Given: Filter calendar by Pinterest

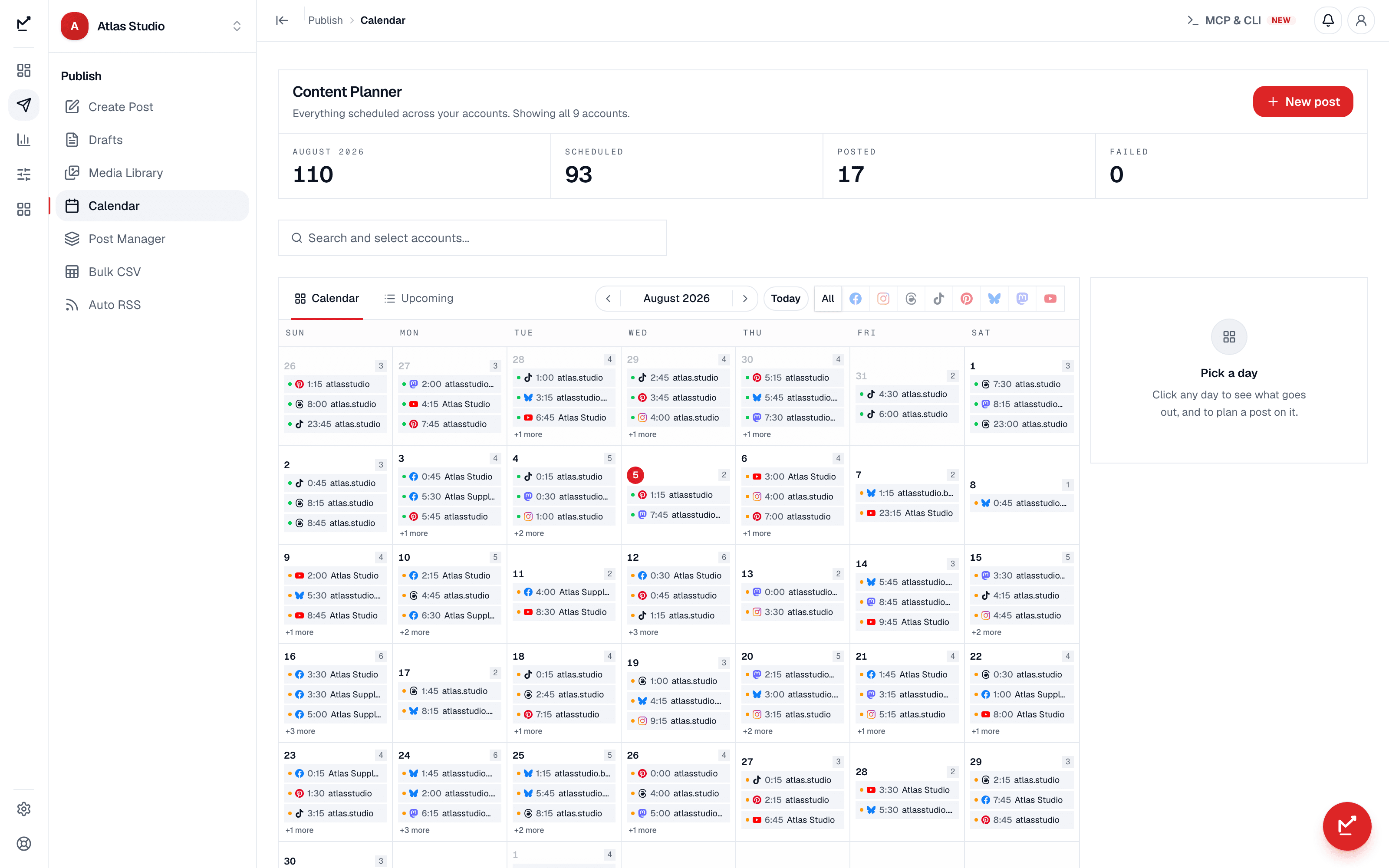Looking at the screenshot, I should (967, 299).
